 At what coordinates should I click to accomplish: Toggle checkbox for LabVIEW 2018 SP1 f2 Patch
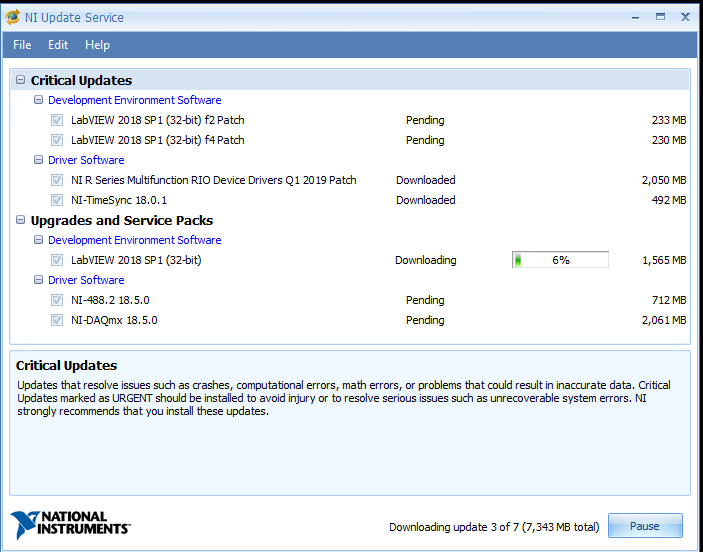(57, 120)
